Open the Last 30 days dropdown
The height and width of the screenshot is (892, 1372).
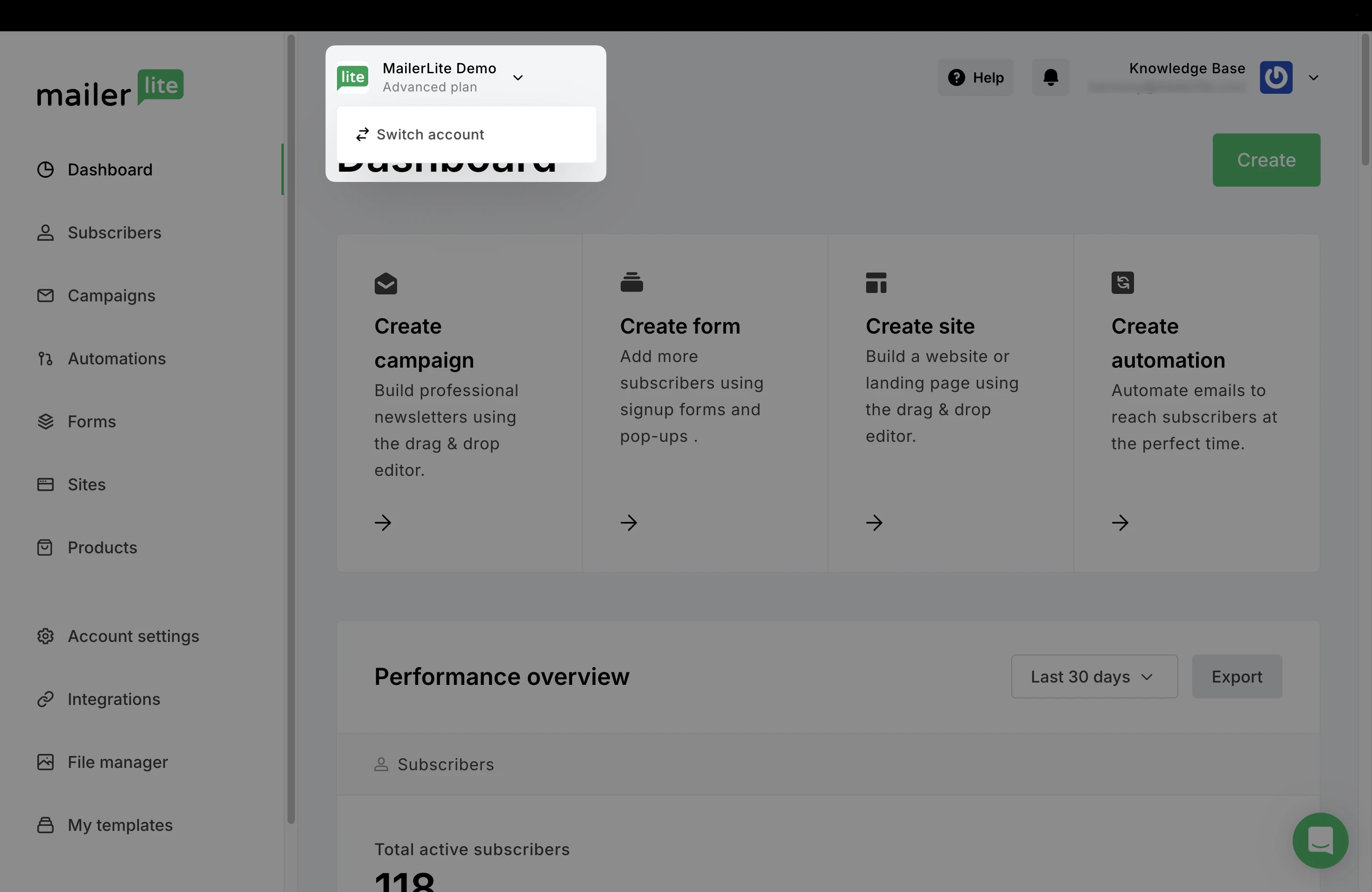[x=1093, y=676]
